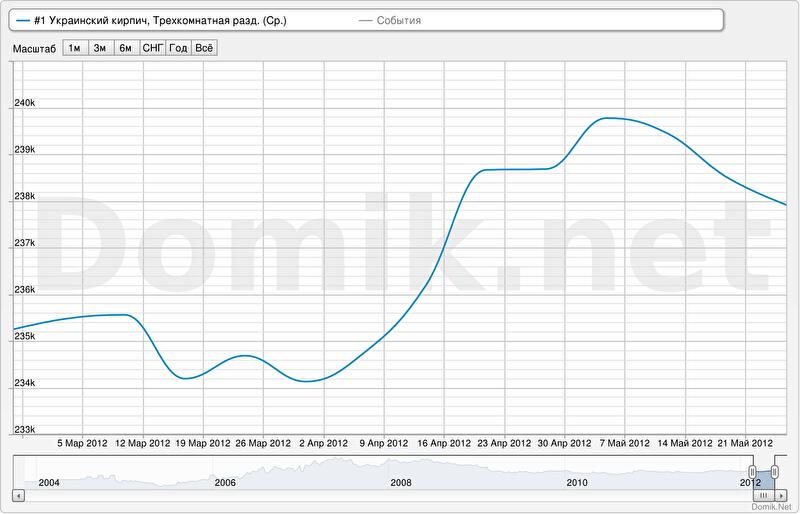Viewport: 800px width, 514px height.
Task: Click the right navigator range handle
Action: pos(774,471)
